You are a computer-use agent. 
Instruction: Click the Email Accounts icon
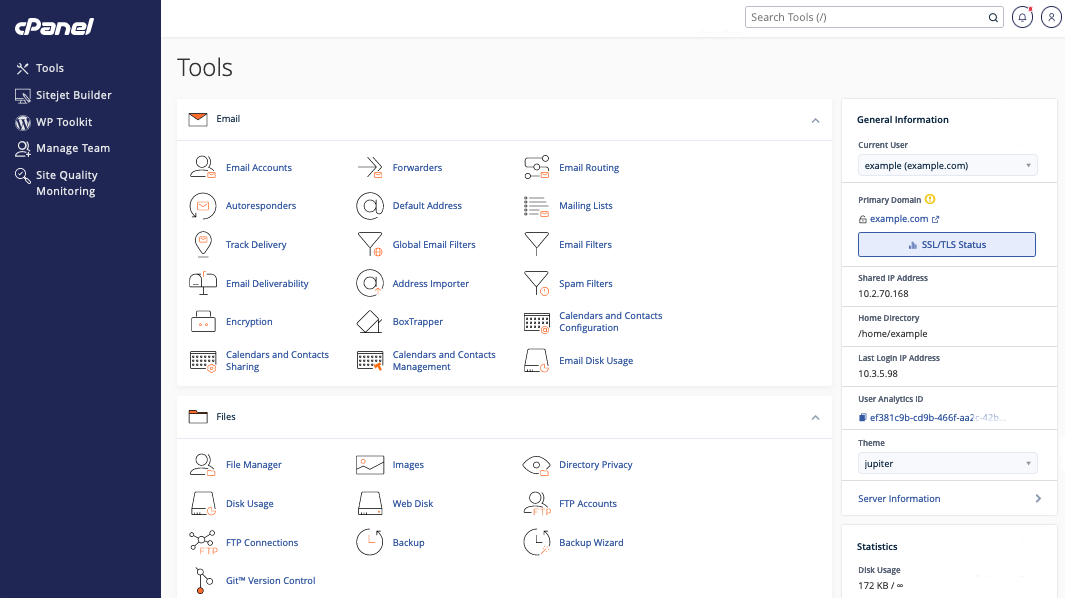click(x=203, y=167)
